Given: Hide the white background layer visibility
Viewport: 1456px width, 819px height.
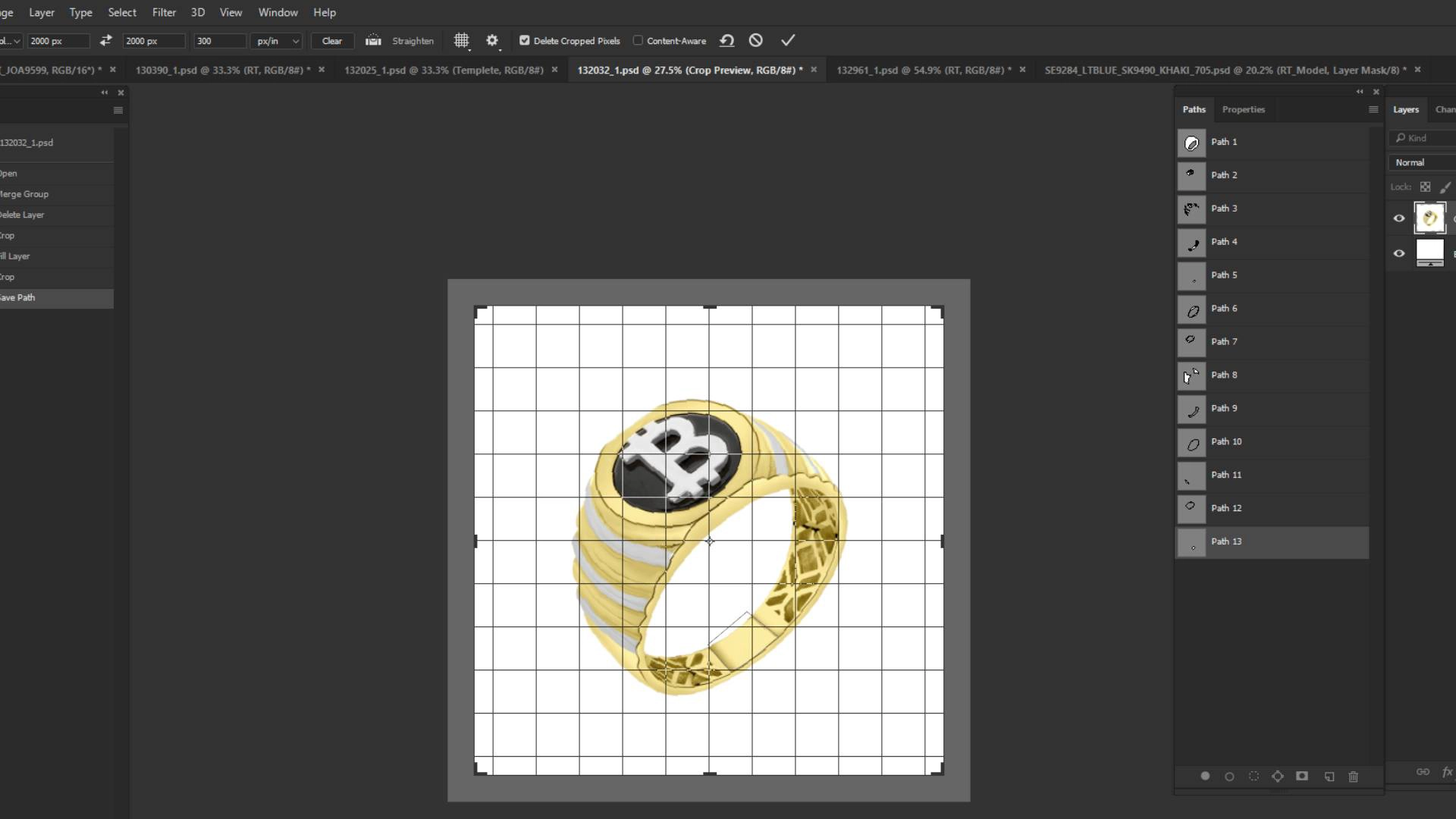Looking at the screenshot, I should tap(1399, 253).
